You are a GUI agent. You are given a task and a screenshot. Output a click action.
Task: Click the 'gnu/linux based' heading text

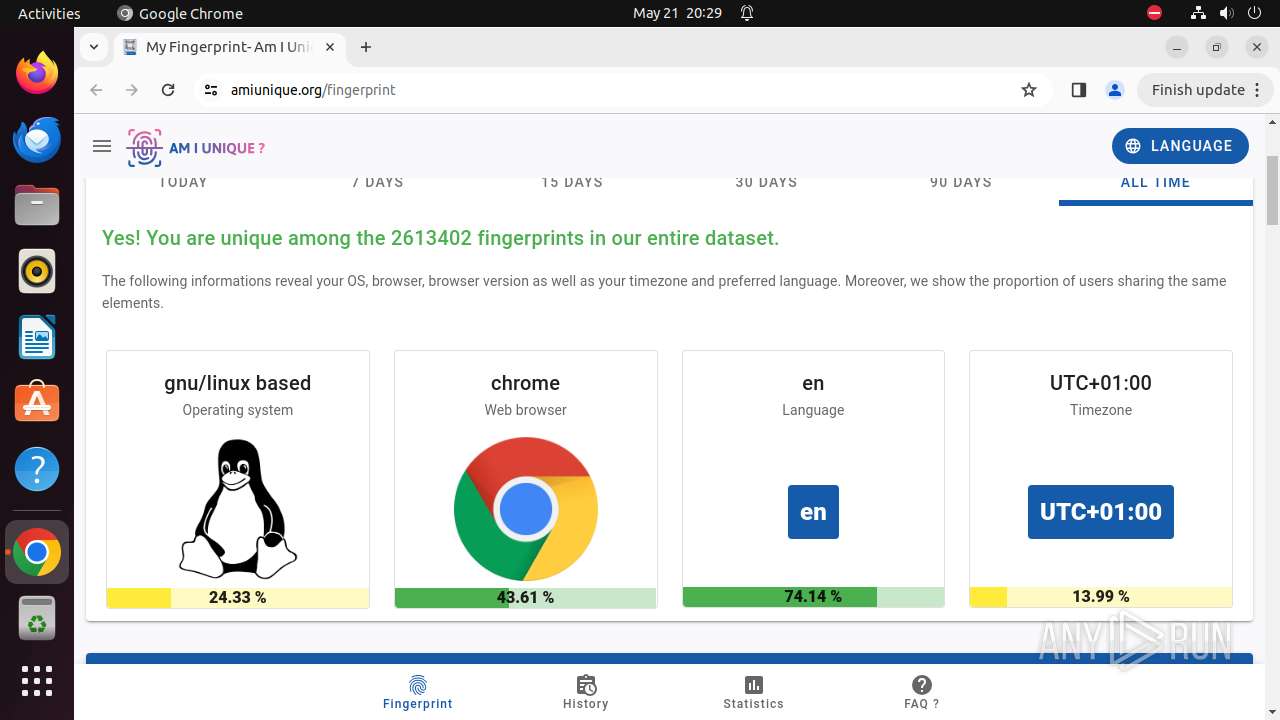[238, 383]
